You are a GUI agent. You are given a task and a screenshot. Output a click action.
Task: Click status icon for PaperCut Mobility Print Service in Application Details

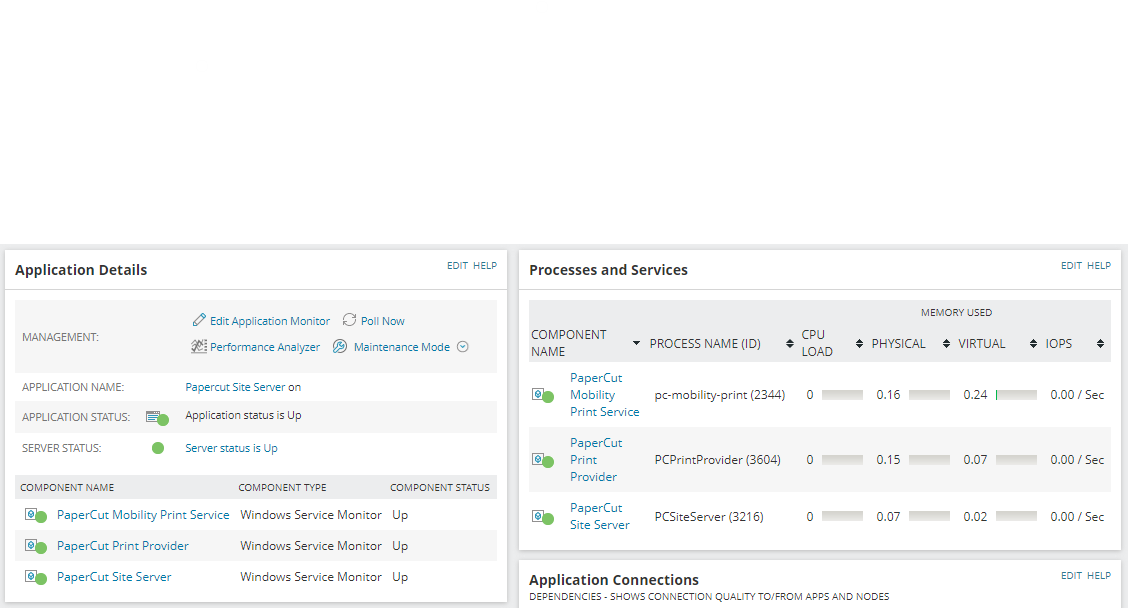point(35,515)
